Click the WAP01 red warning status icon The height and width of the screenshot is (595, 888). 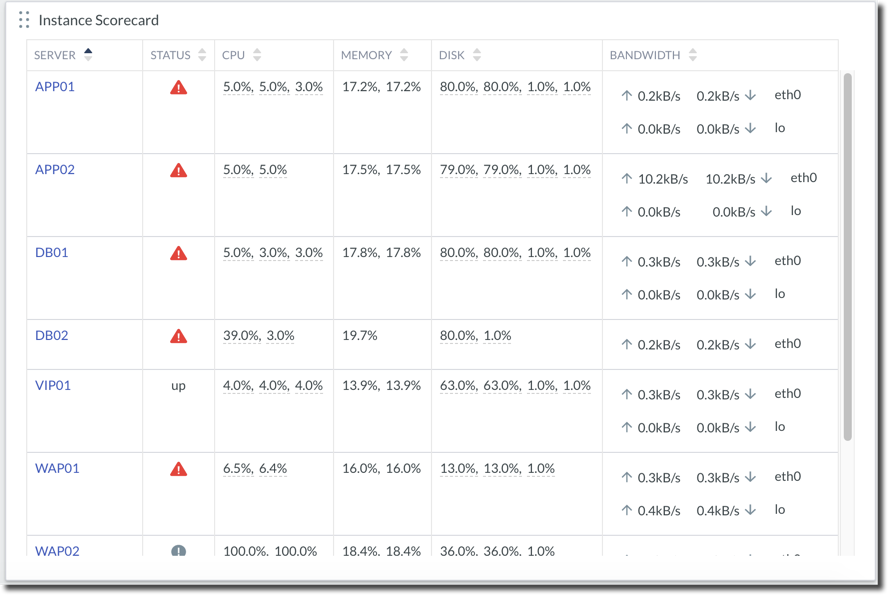click(x=179, y=470)
